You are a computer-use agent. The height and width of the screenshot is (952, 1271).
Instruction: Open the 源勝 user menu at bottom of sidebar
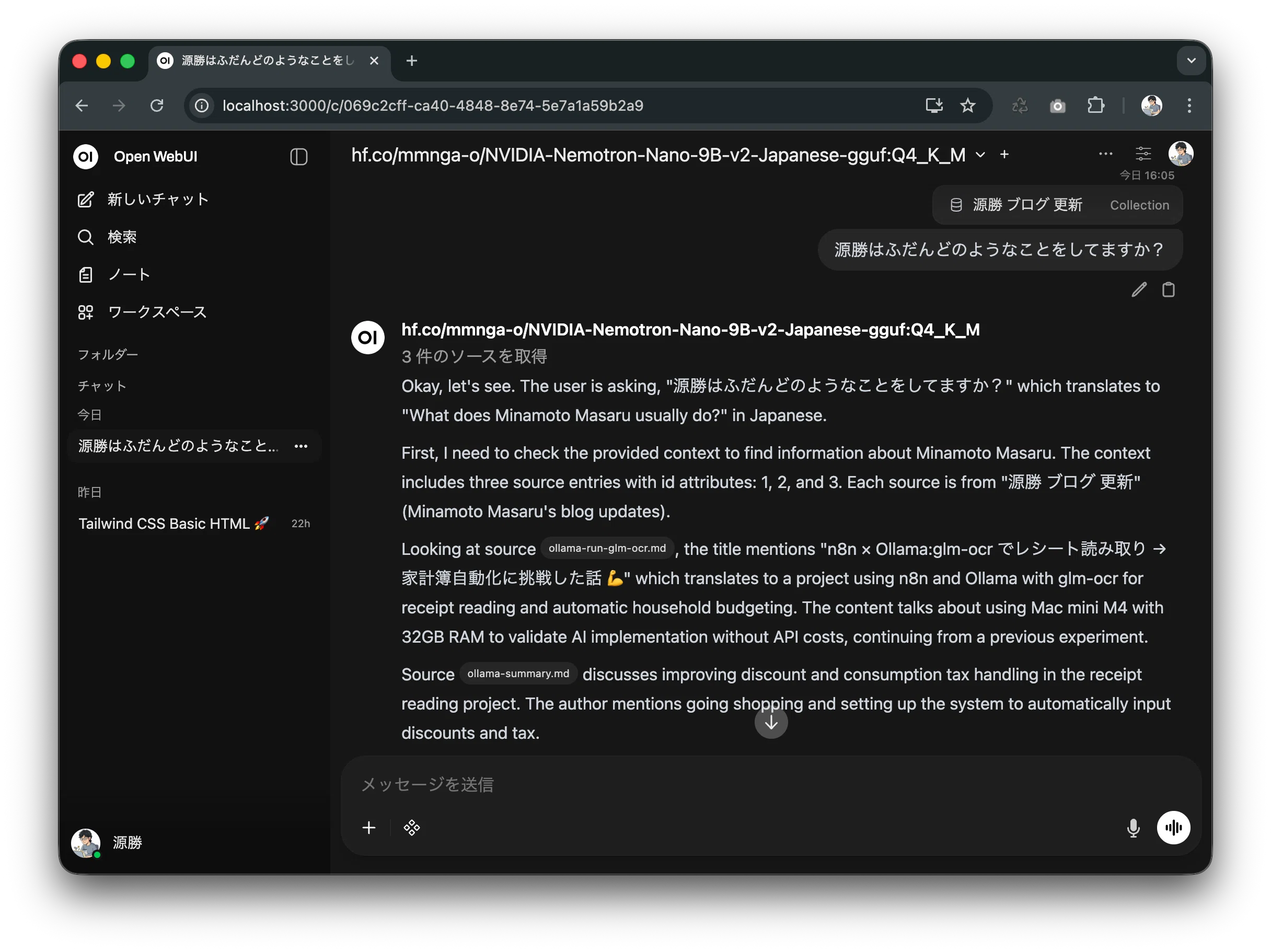tap(107, 842)
